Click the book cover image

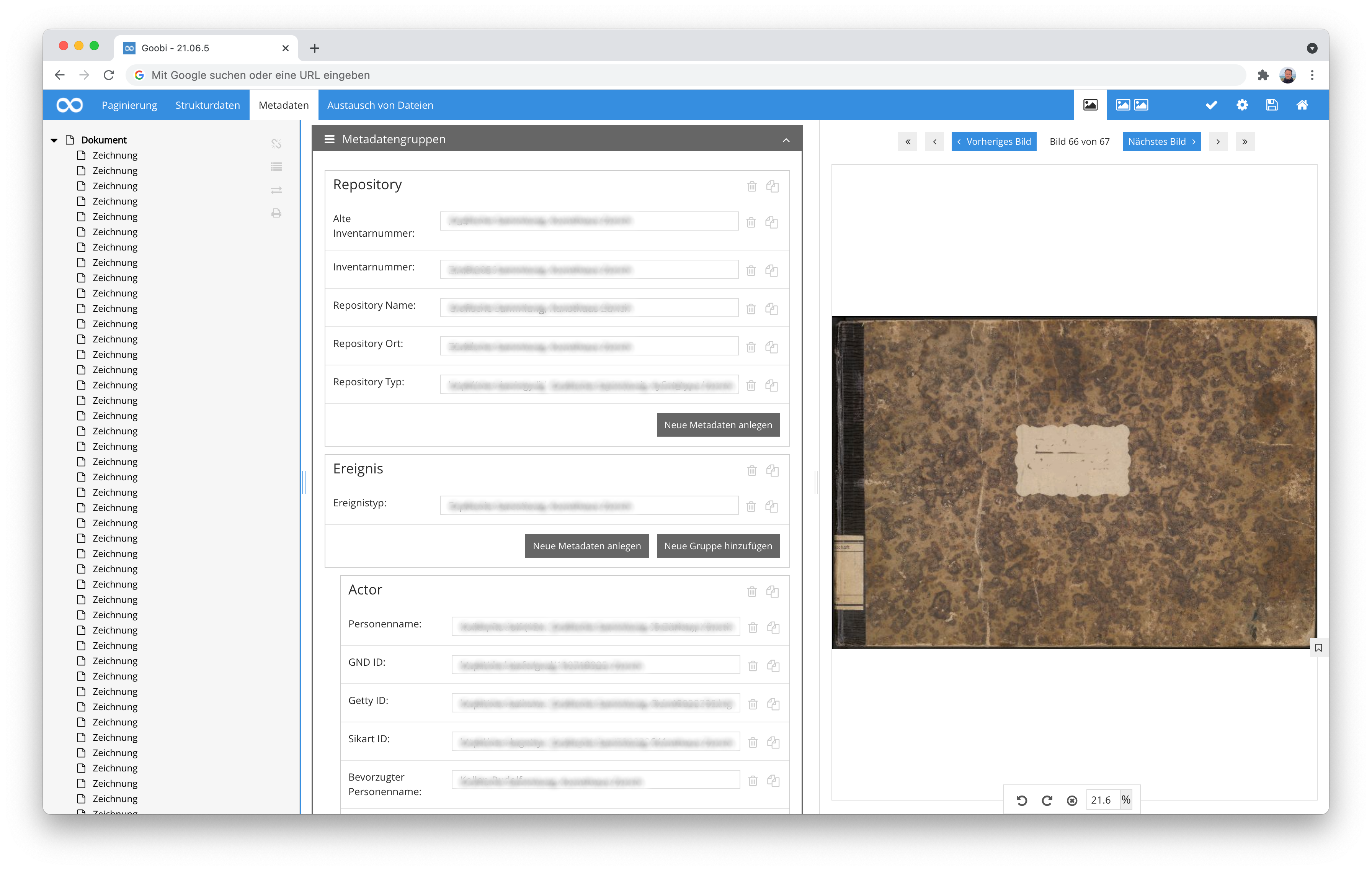(1074, 482)
